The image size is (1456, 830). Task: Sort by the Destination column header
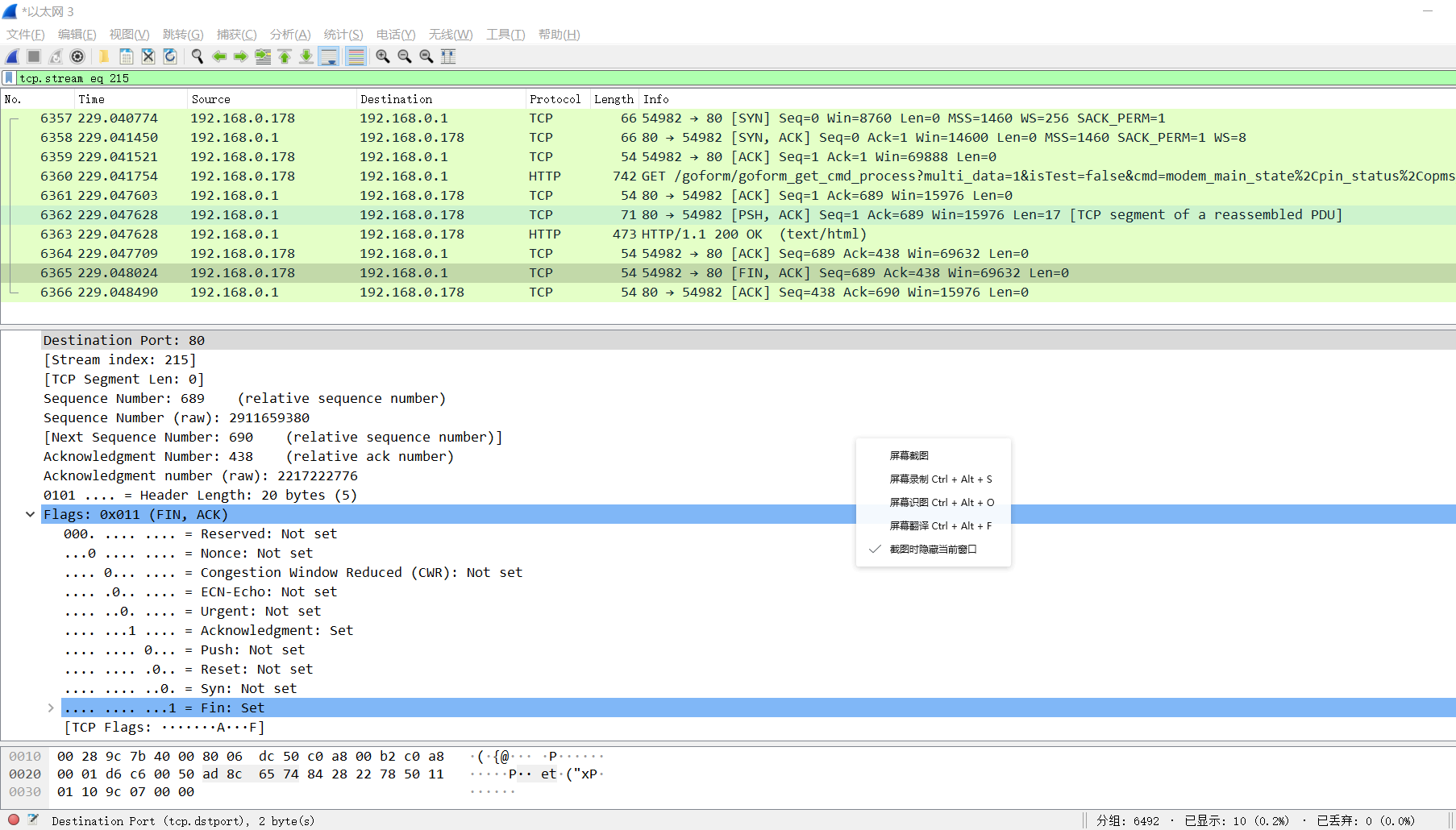pyautogui.click(x=441, y=99)
